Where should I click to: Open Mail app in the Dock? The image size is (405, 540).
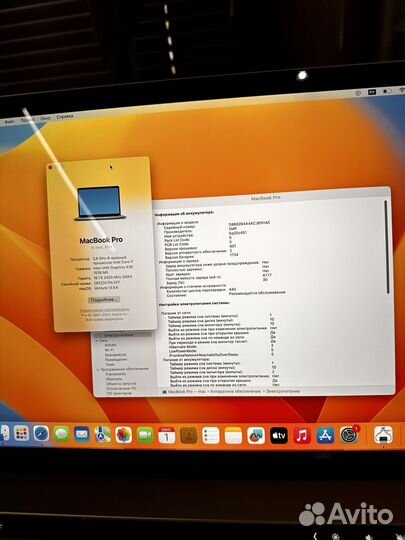[82, 434]
